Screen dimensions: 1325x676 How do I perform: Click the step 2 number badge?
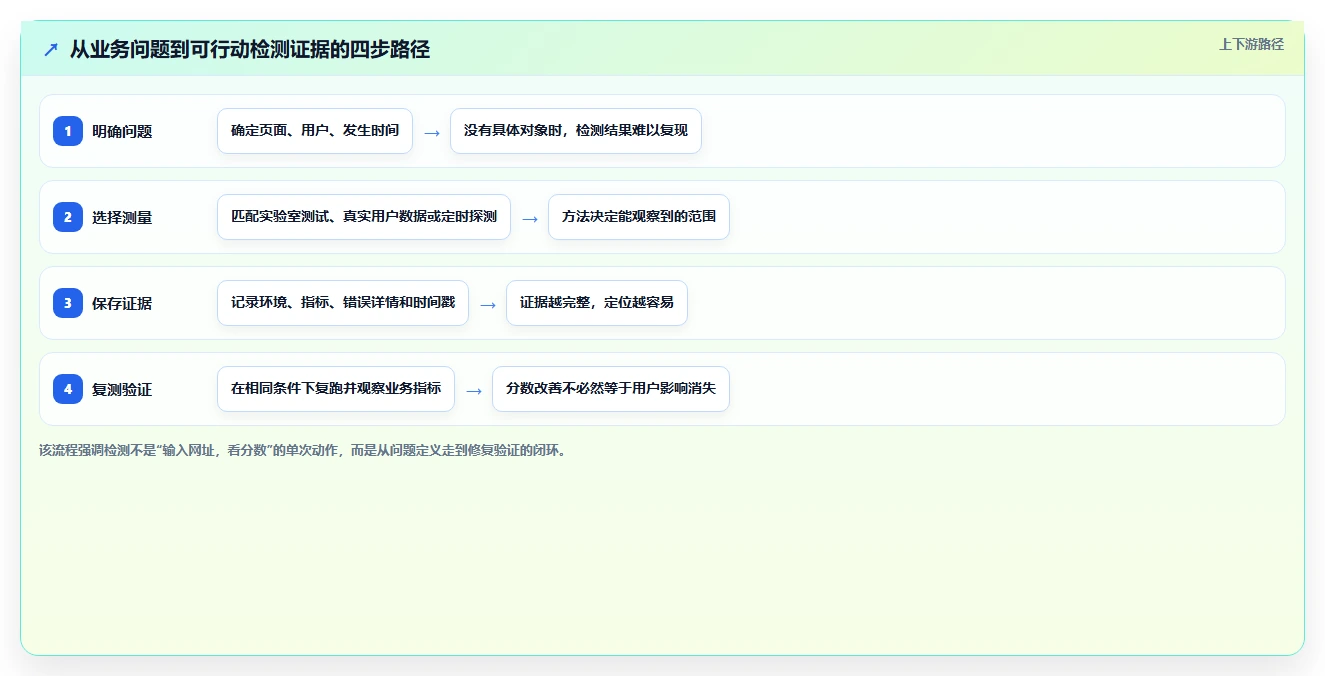tap(68, 217)
